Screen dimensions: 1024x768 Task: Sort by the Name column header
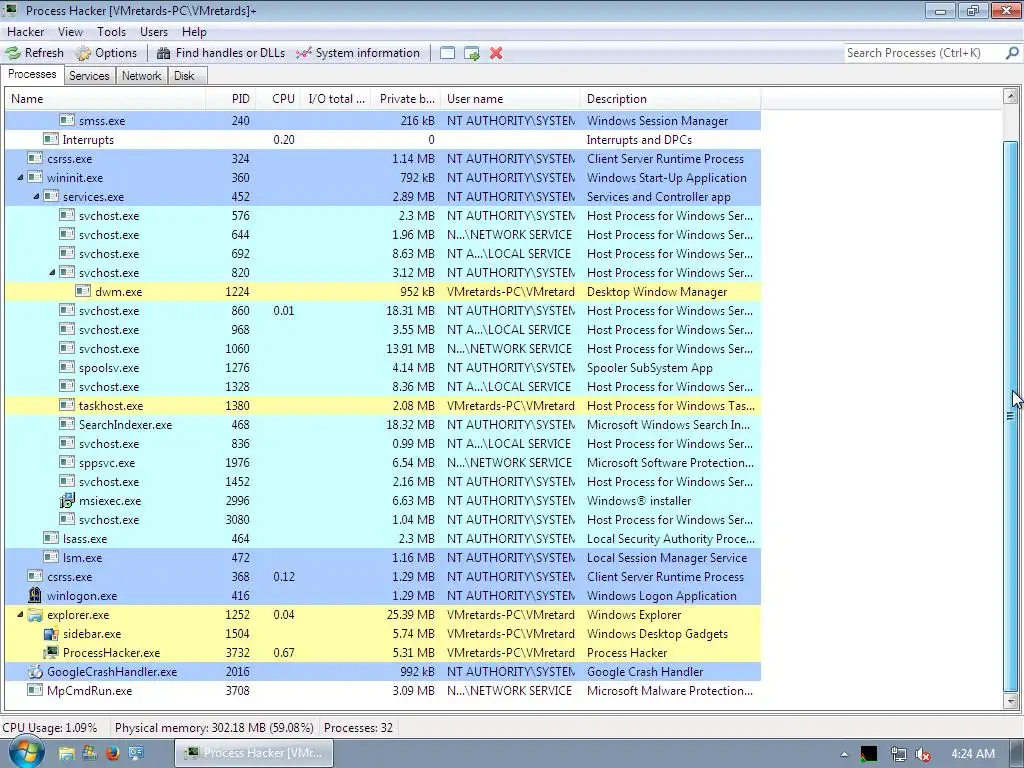(104, 99)
